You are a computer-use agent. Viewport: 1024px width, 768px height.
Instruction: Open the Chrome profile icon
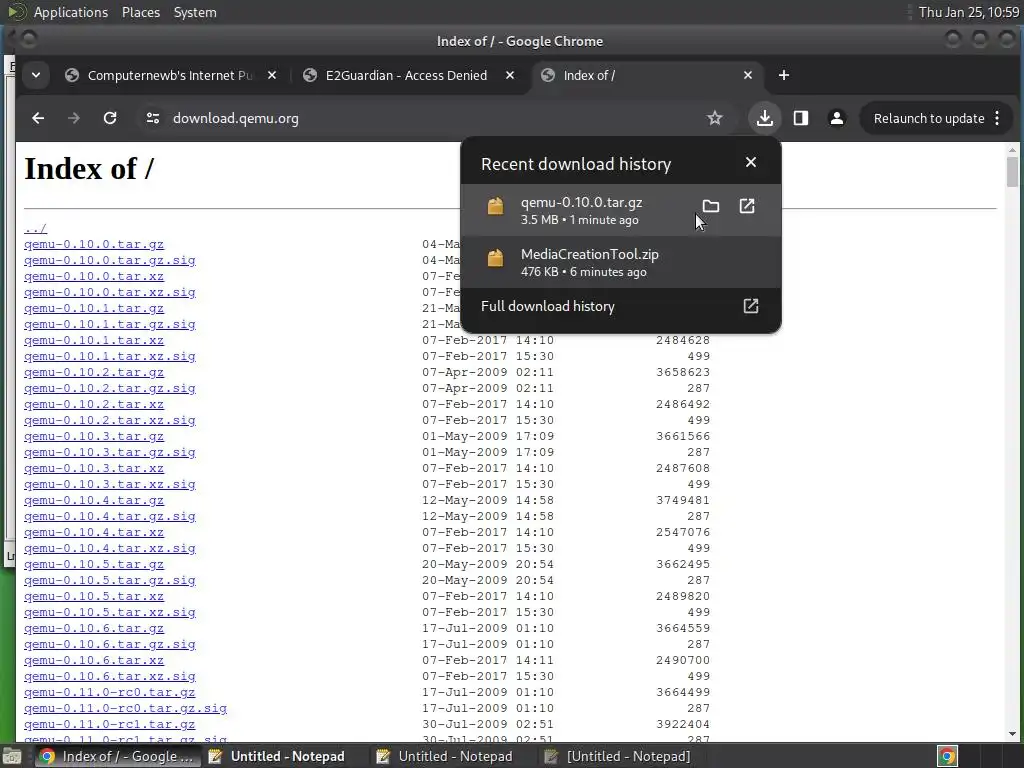pos(837,118)
